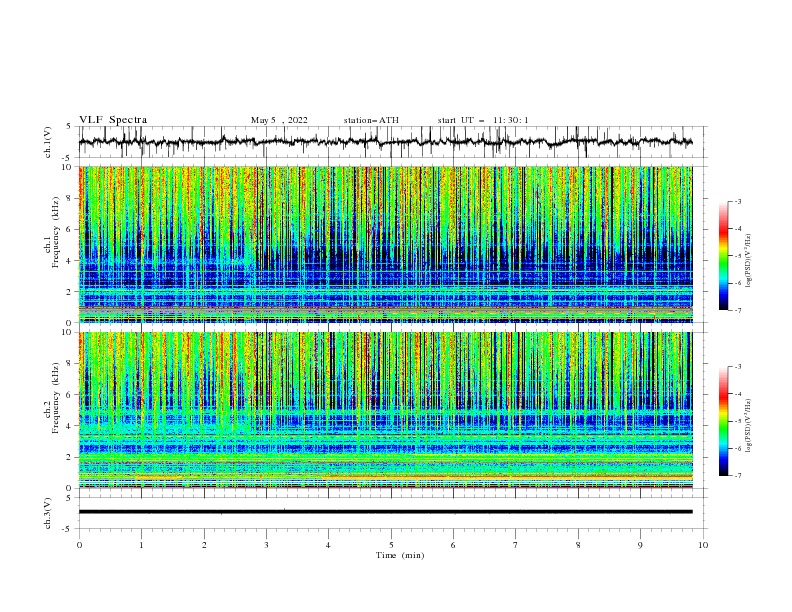Click the color scale bar beside ch.2 spectrogram
Viewport: 792px width, 612px height.
coord(724,421)
